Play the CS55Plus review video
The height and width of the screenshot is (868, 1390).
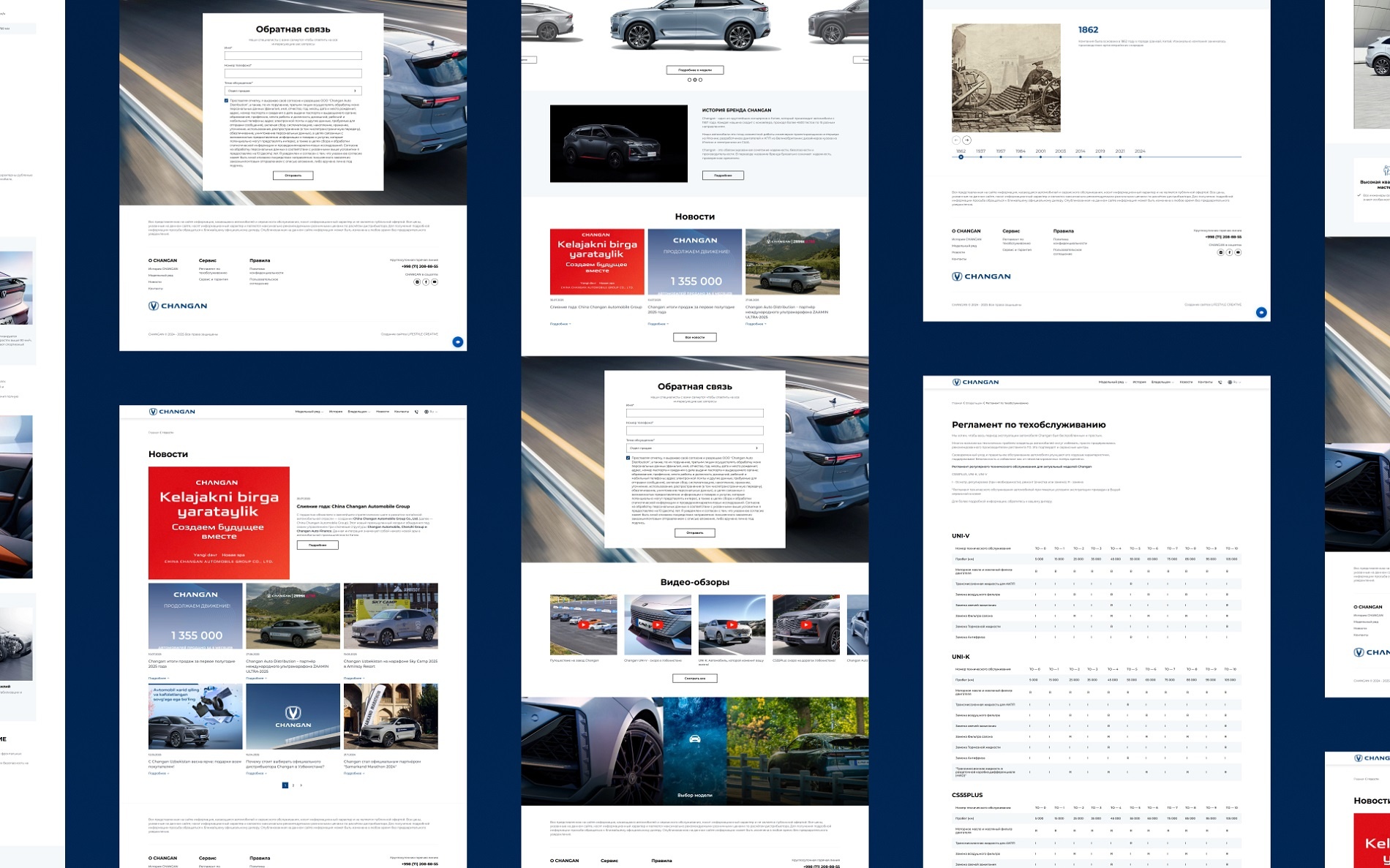806,625
